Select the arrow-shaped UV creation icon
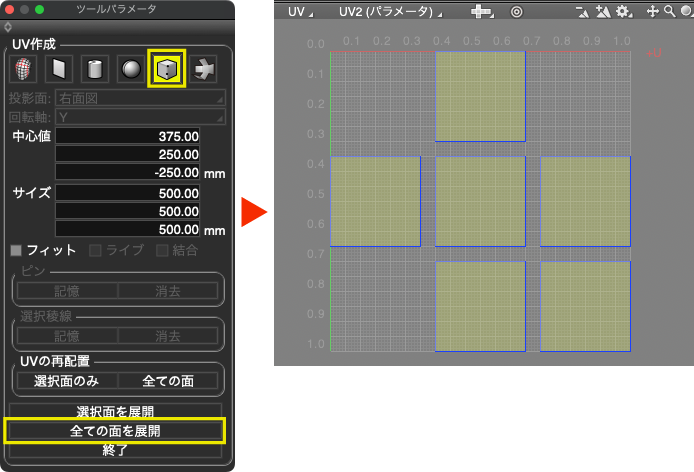The image size is (694, 472). [x=203, y=69]
